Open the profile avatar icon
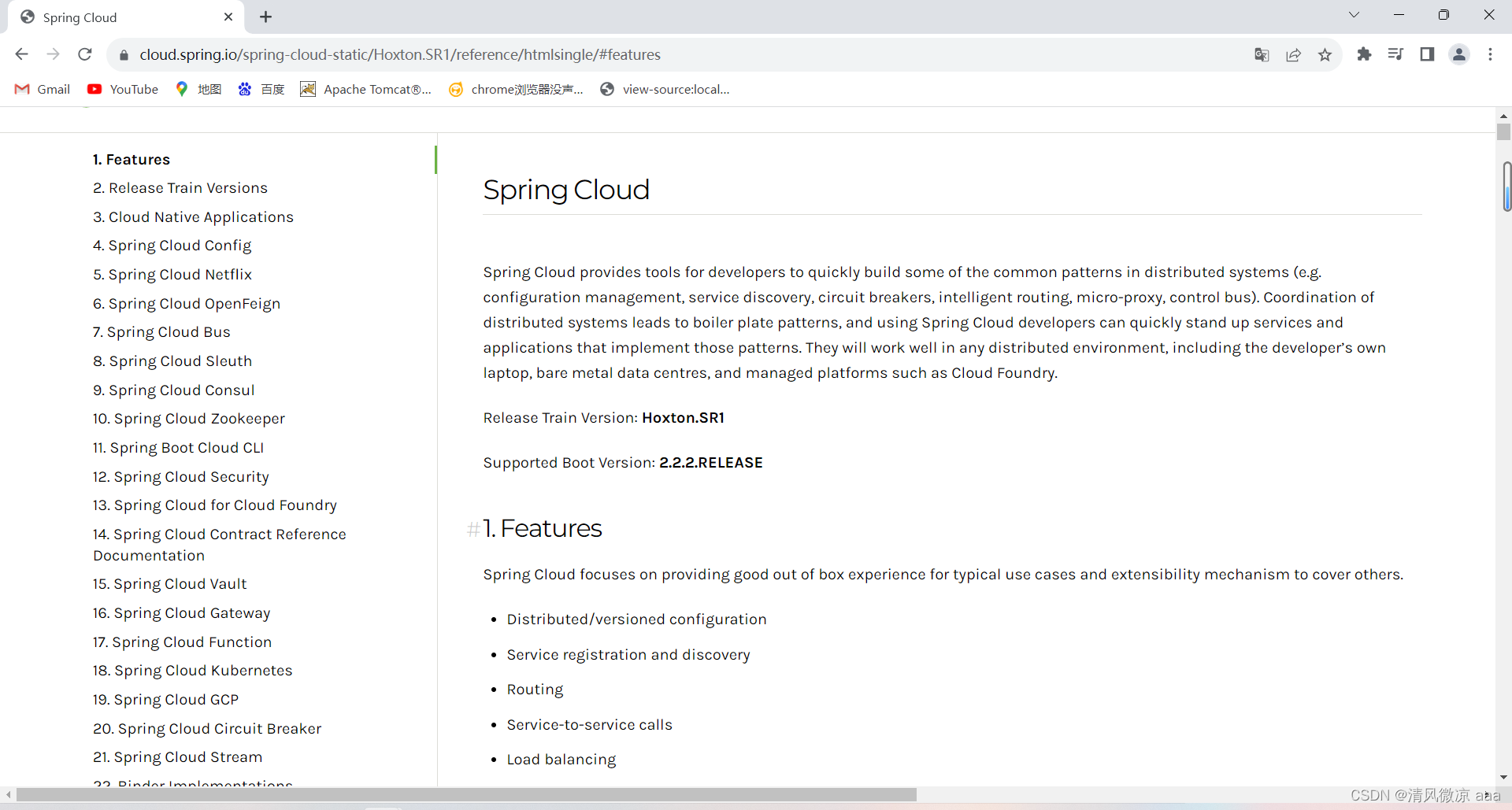 click(x=1459, y=54)
